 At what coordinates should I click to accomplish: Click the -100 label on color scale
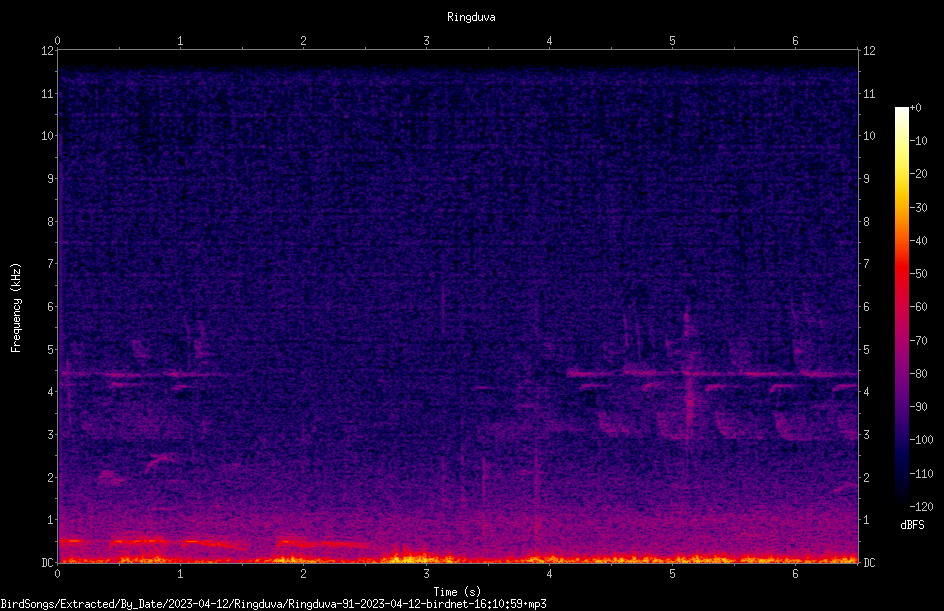(x=921, y=439)
